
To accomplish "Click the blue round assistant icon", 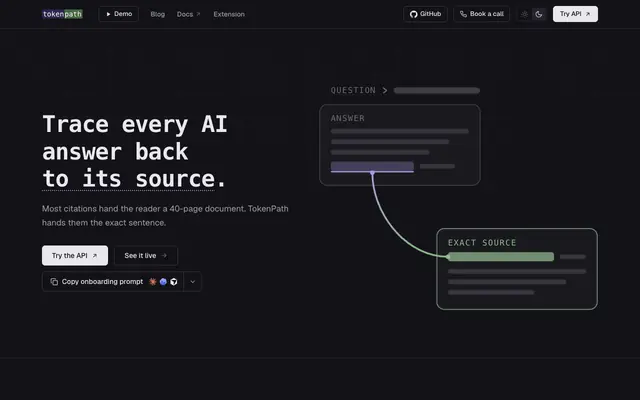I will (x=163, y=282).
